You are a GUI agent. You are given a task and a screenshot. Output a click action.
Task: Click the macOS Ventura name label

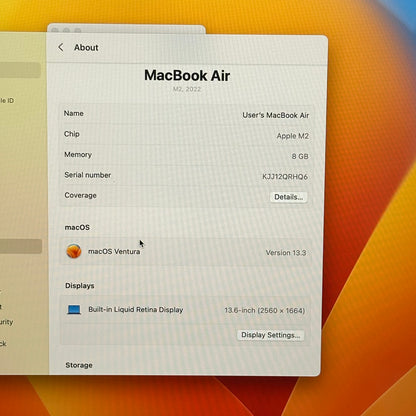(x=114, y=251)
